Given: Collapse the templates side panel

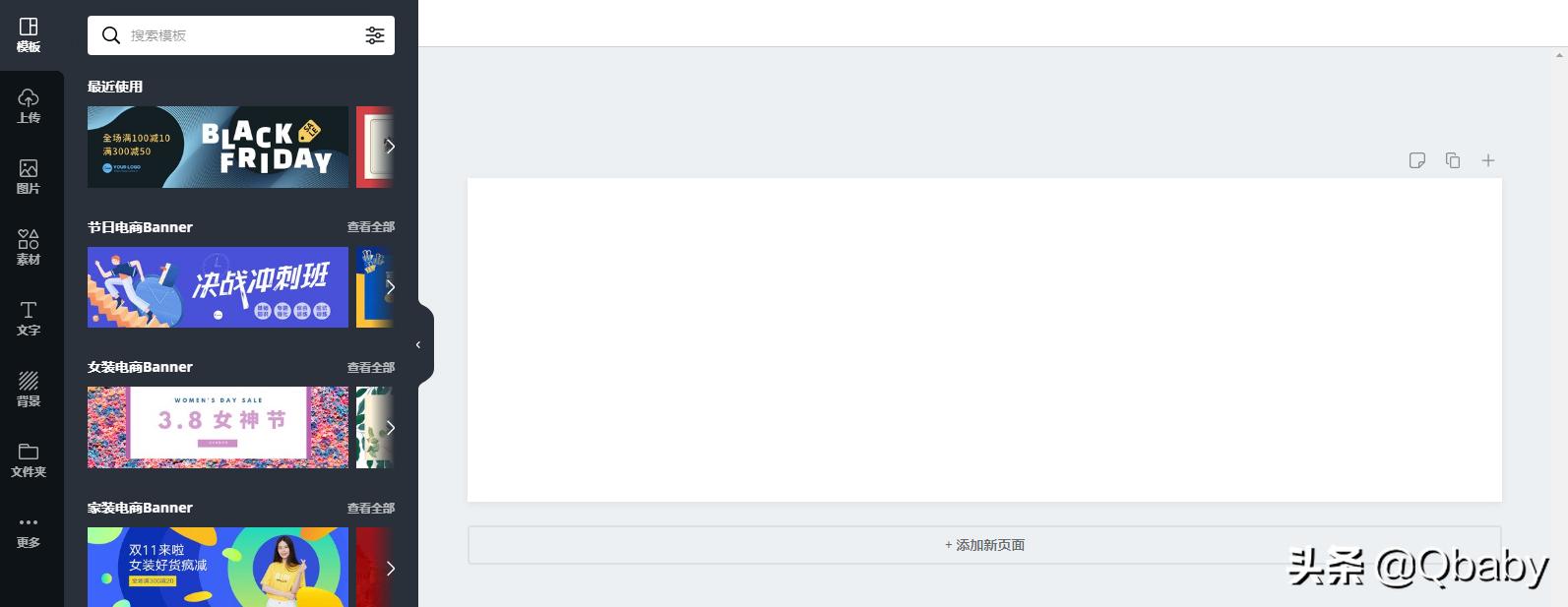Looking at the screenshot, I should [419, 344].
